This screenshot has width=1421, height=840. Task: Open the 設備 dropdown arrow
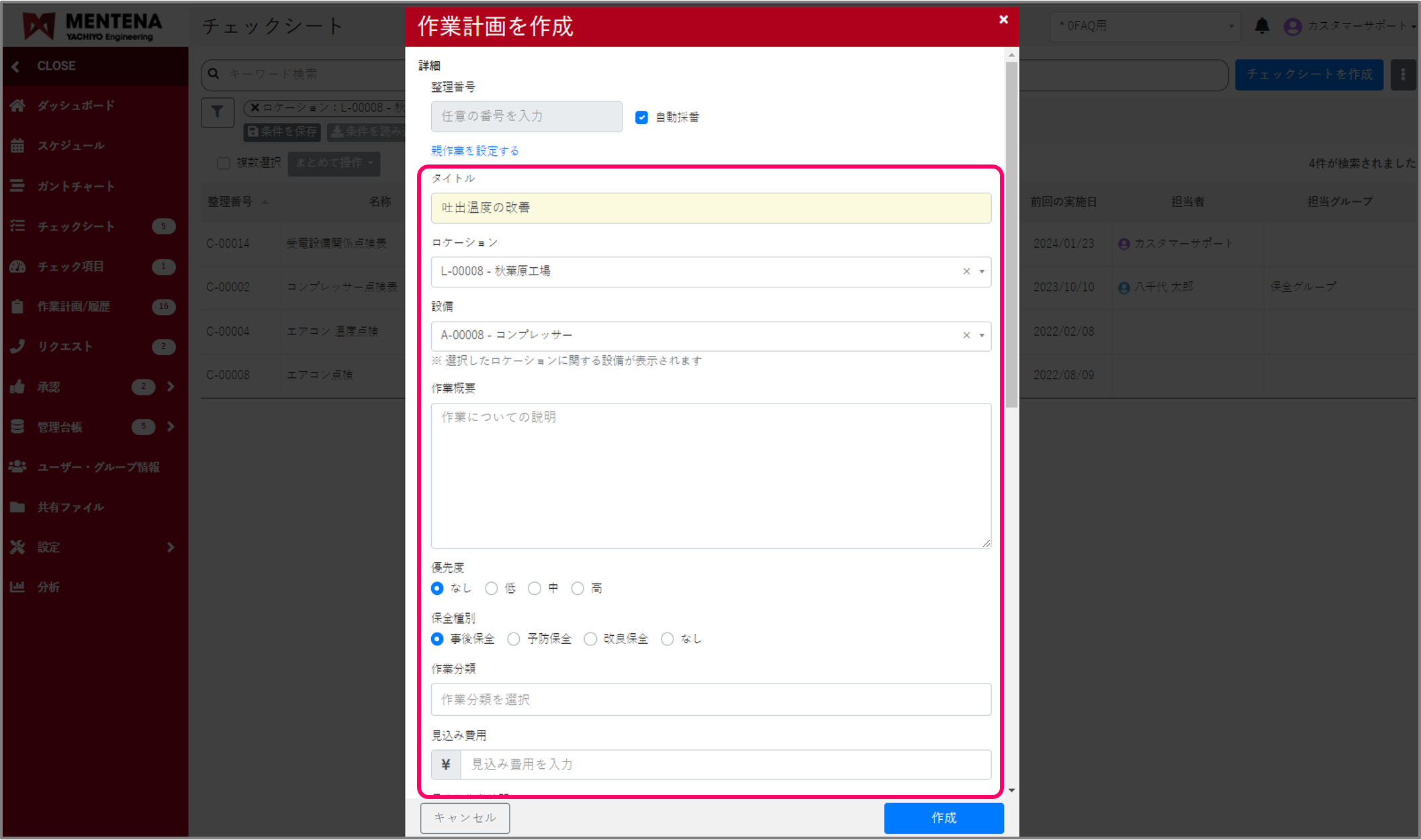pyautogui.click(x=982, y=335)
